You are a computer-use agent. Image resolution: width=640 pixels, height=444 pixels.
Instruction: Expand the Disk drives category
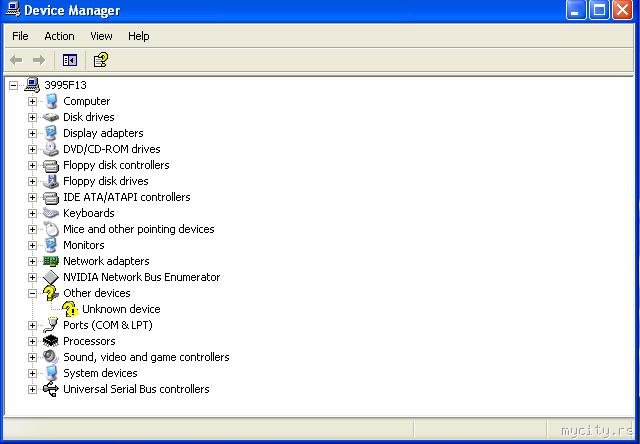click(x=32, y=118)
